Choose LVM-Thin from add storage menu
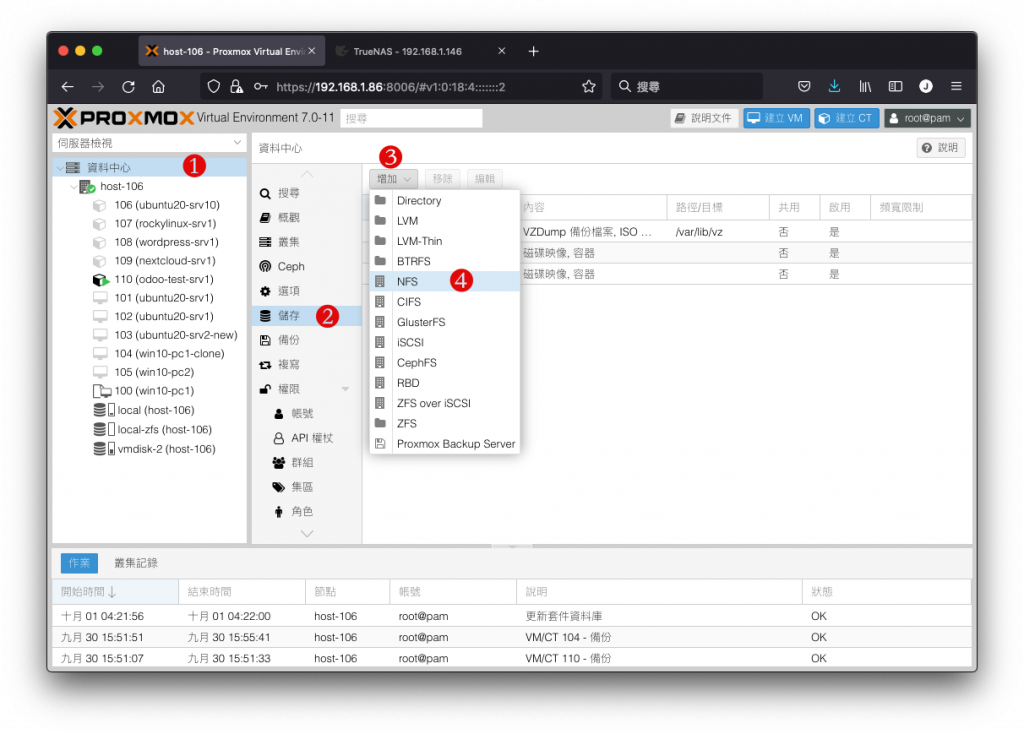 [x=444, y=241]
